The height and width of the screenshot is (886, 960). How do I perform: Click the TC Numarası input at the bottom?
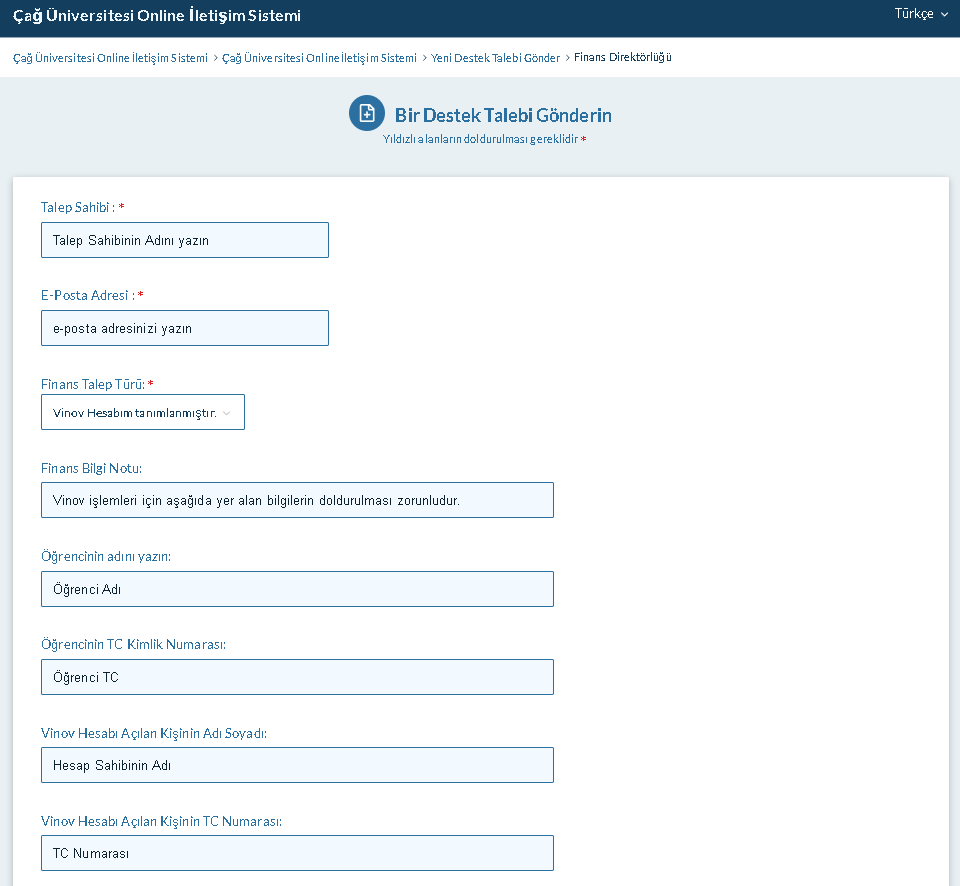[x=297, y=853]
